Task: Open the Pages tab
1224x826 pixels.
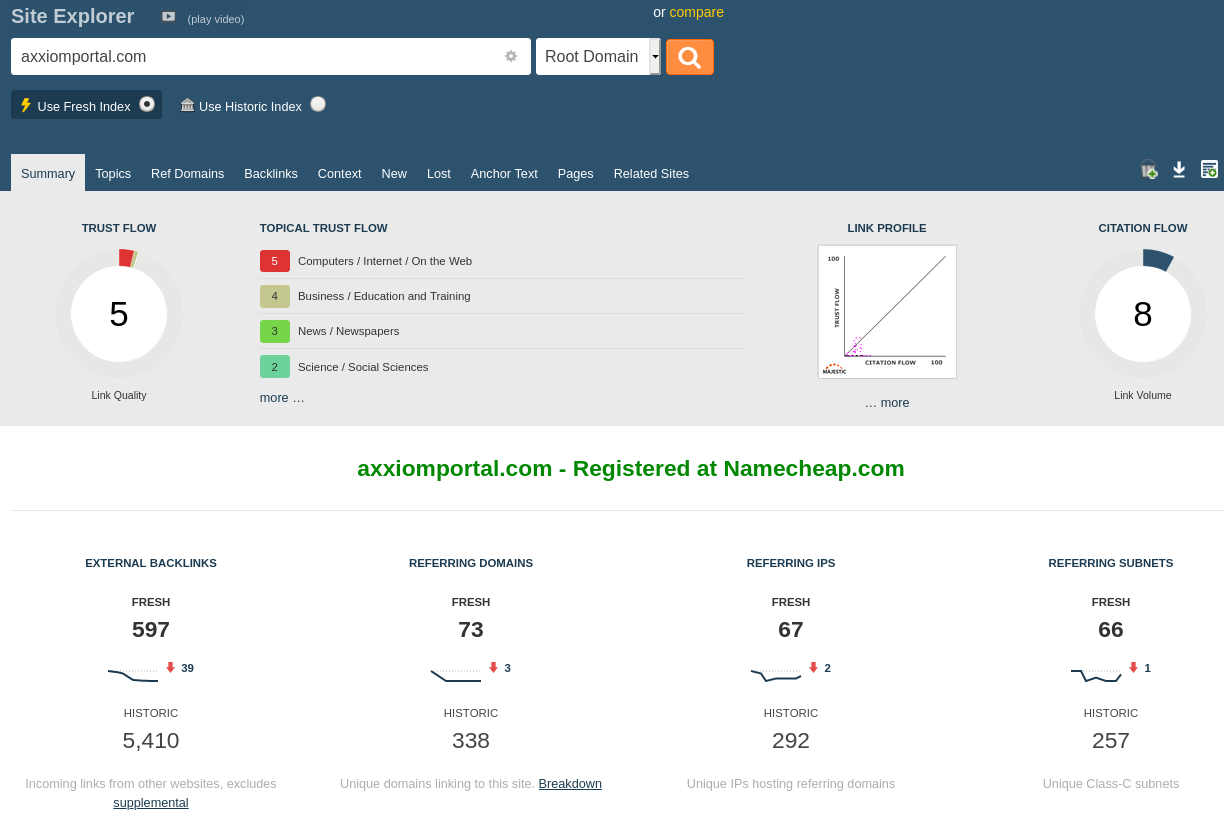Action: [576, 173]
